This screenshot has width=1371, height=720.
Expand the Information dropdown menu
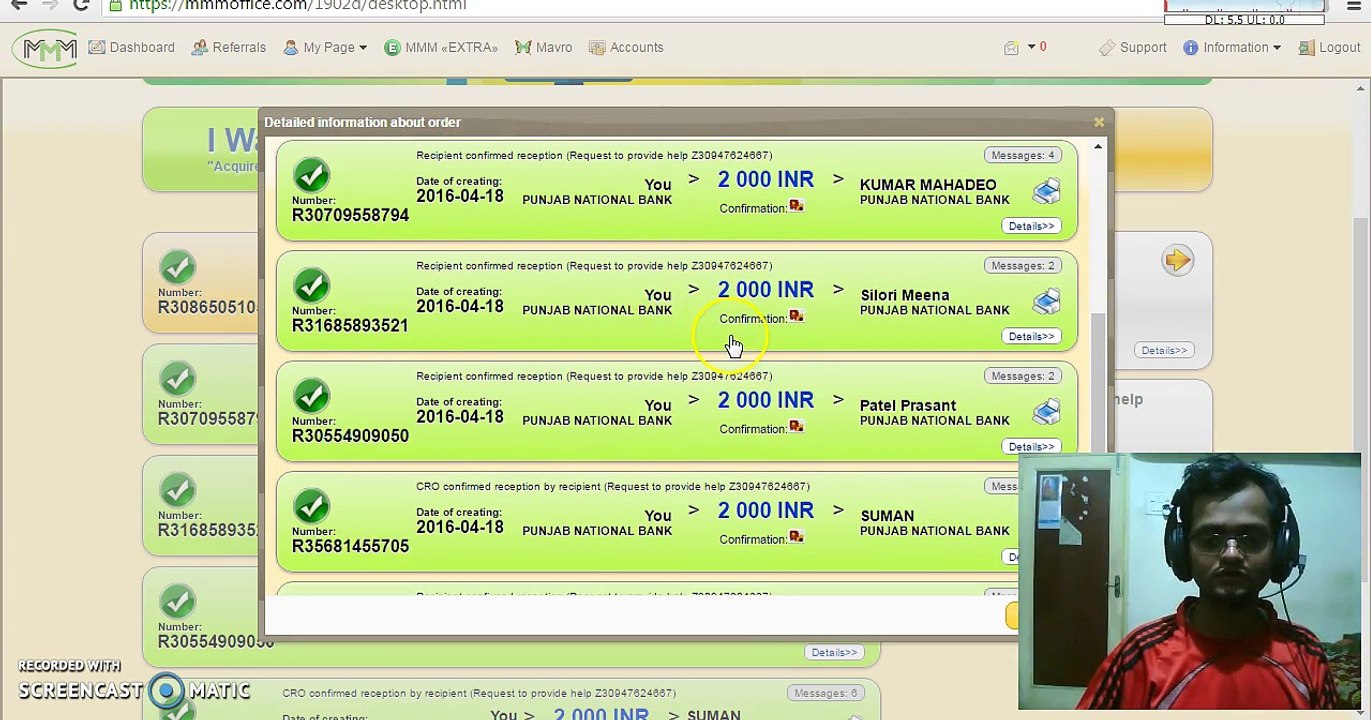coord(1232,48)
